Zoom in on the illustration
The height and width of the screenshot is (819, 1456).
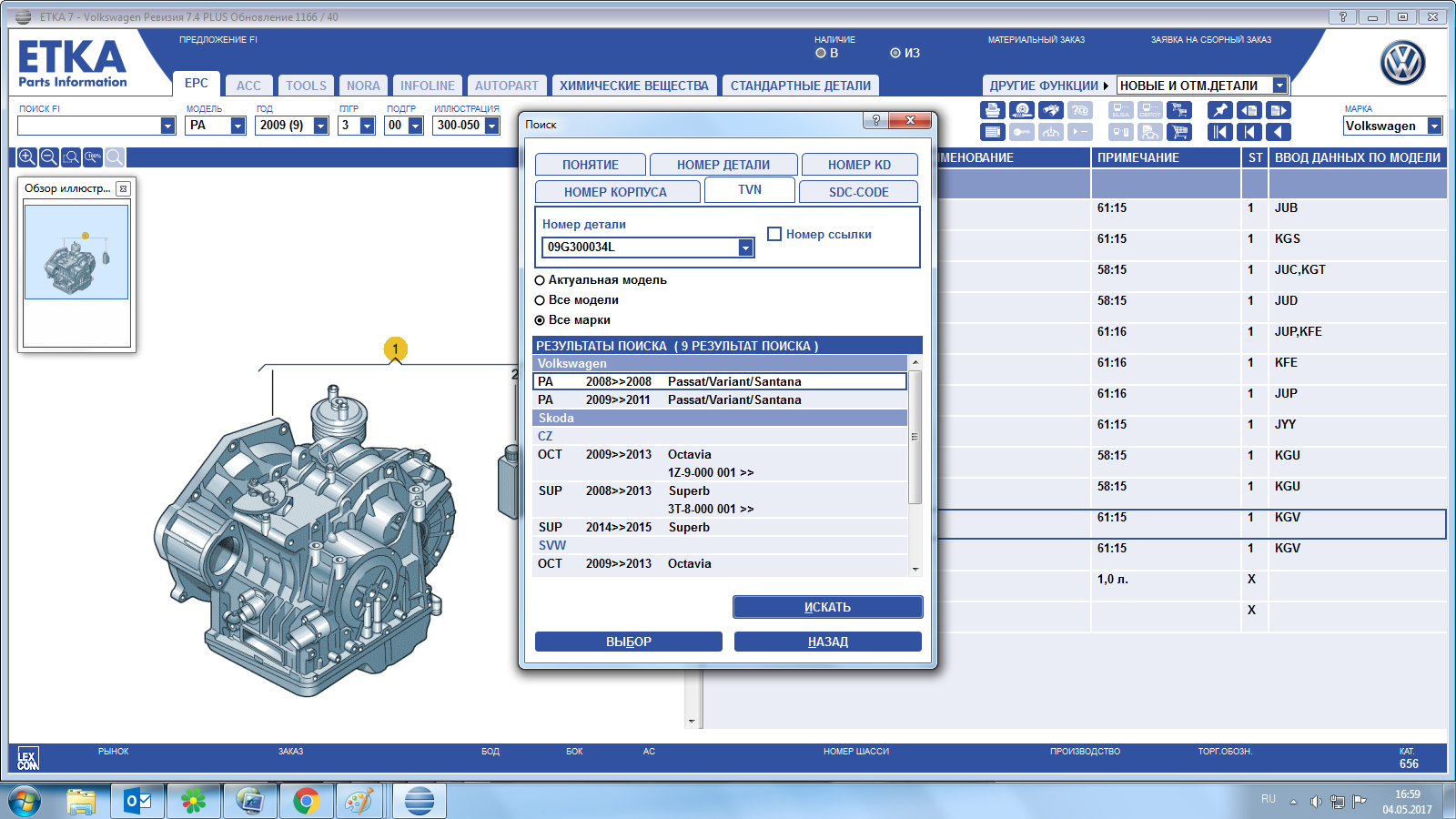coord(27,157)
